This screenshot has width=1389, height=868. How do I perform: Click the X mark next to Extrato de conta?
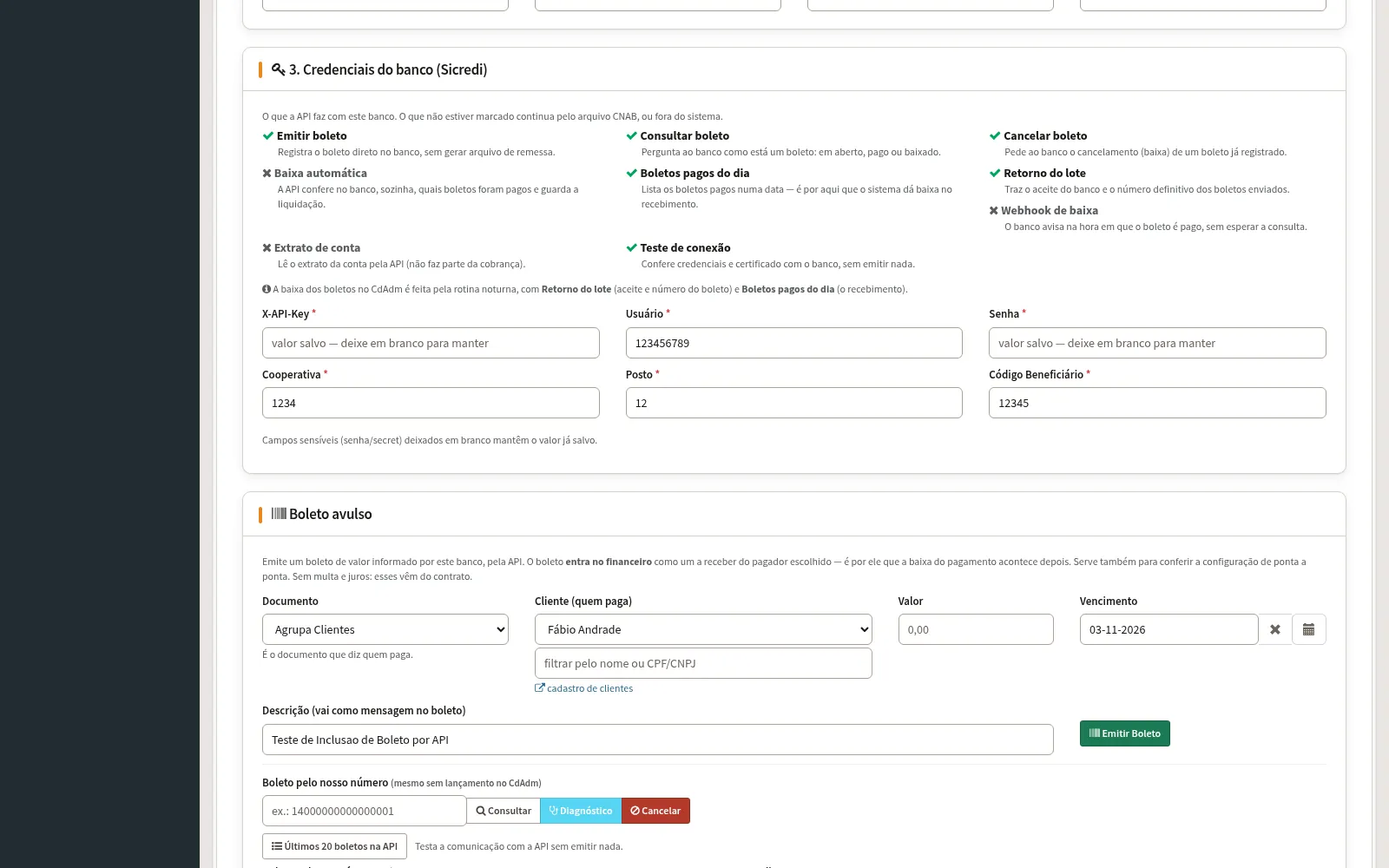pyautogui.click(x=267, y=247)
